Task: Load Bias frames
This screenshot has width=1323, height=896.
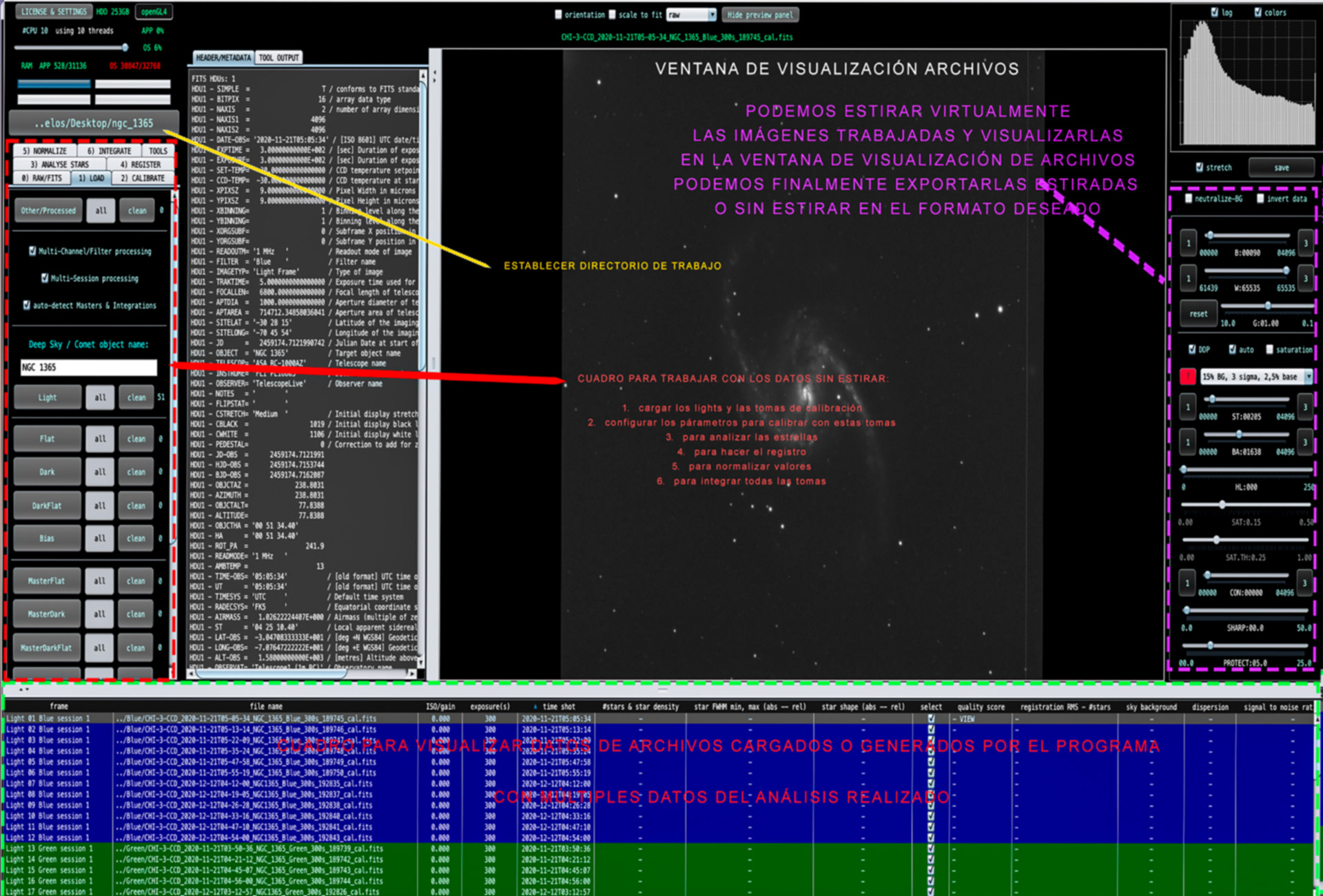Action: [46, 538]
